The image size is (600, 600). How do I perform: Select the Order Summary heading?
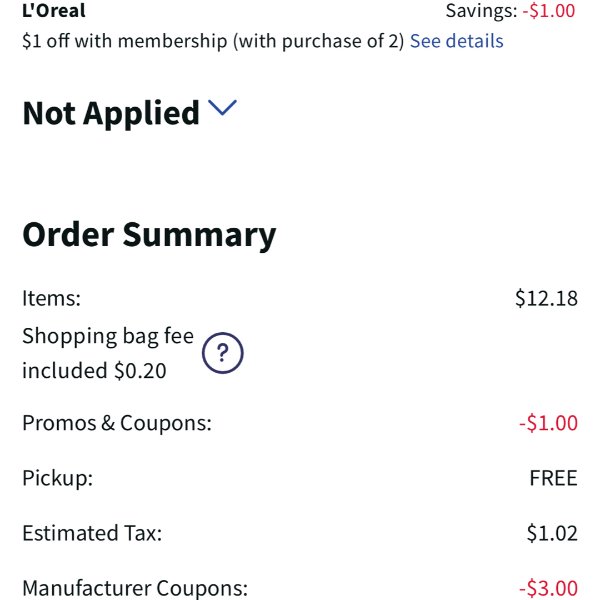click(149, 235)
